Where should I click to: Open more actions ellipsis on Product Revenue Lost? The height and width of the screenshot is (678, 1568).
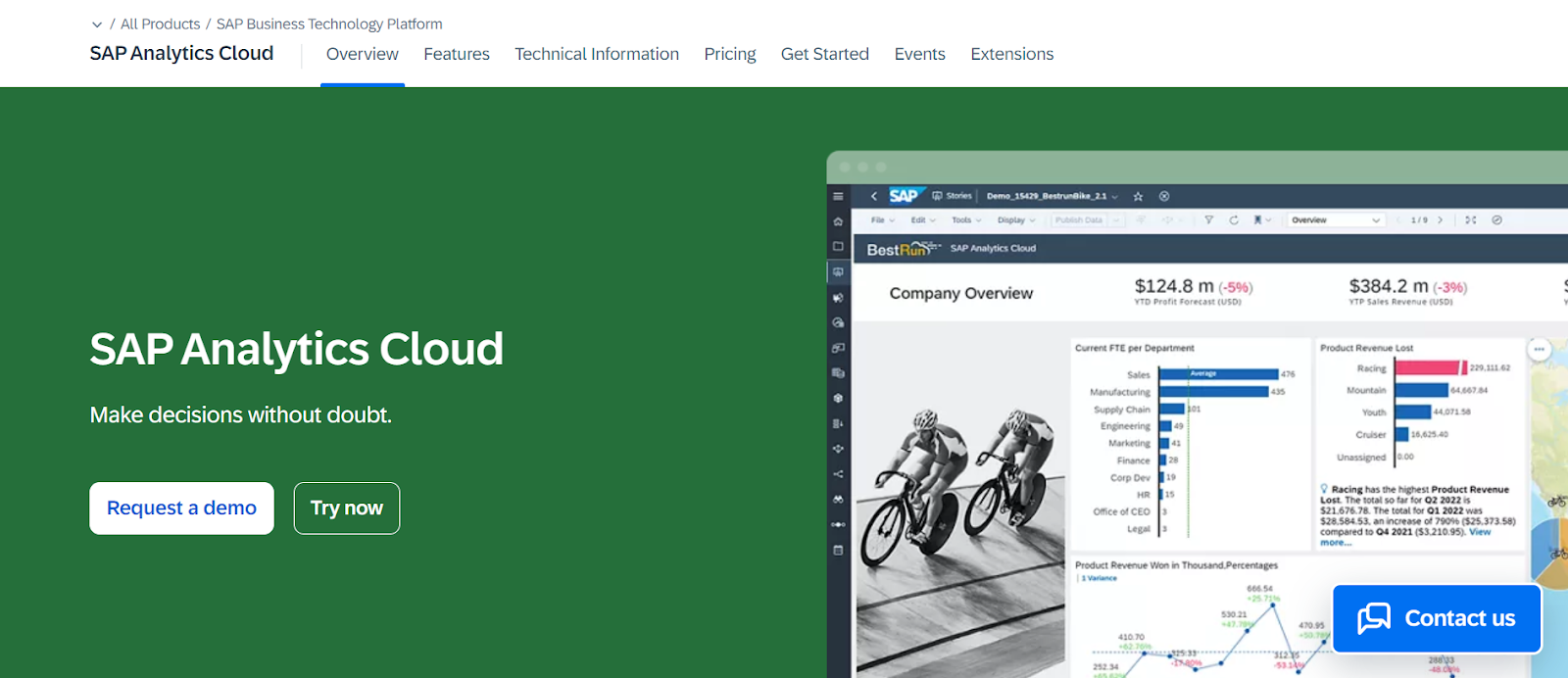click(x=1540, y=349)
